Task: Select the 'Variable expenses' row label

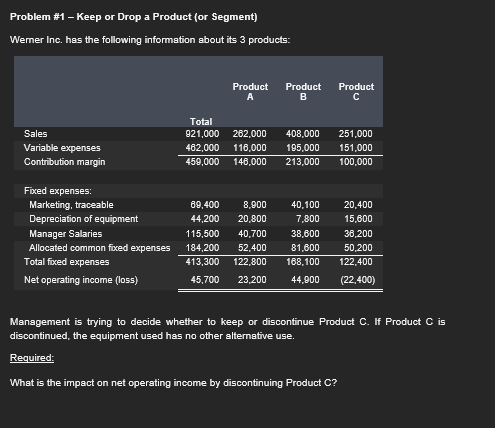Action: [x=62, y=148]
